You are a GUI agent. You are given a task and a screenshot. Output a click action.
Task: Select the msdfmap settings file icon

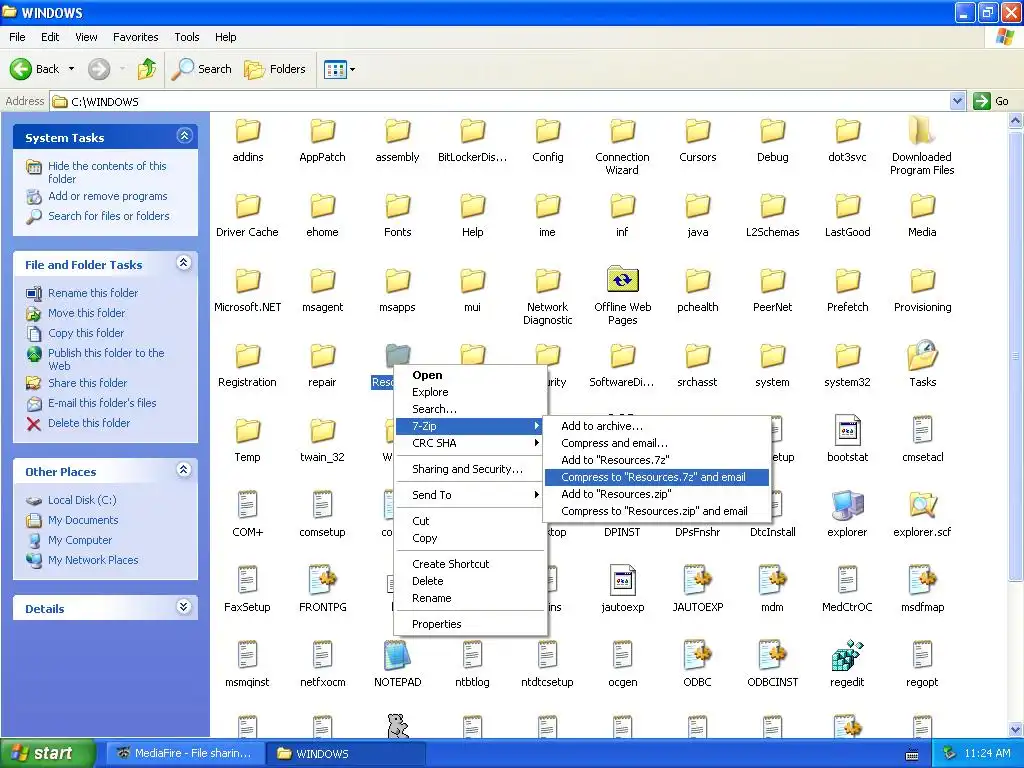pyautogui.click(x=922, y=581)
